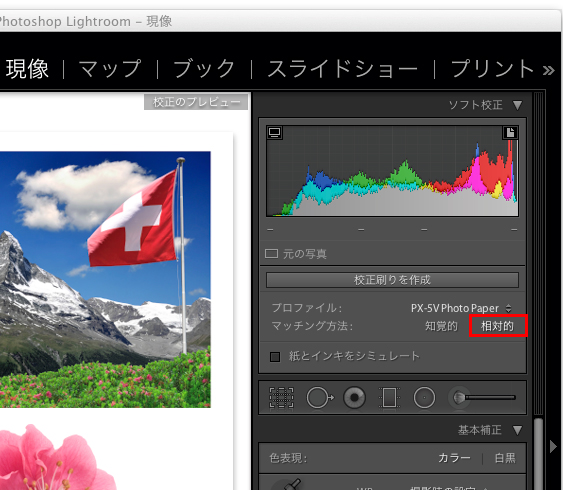Open the PX-5V Photo Paper profile dropdown
The height and width of the screenshot is (490, 563).
pos(461,308)
